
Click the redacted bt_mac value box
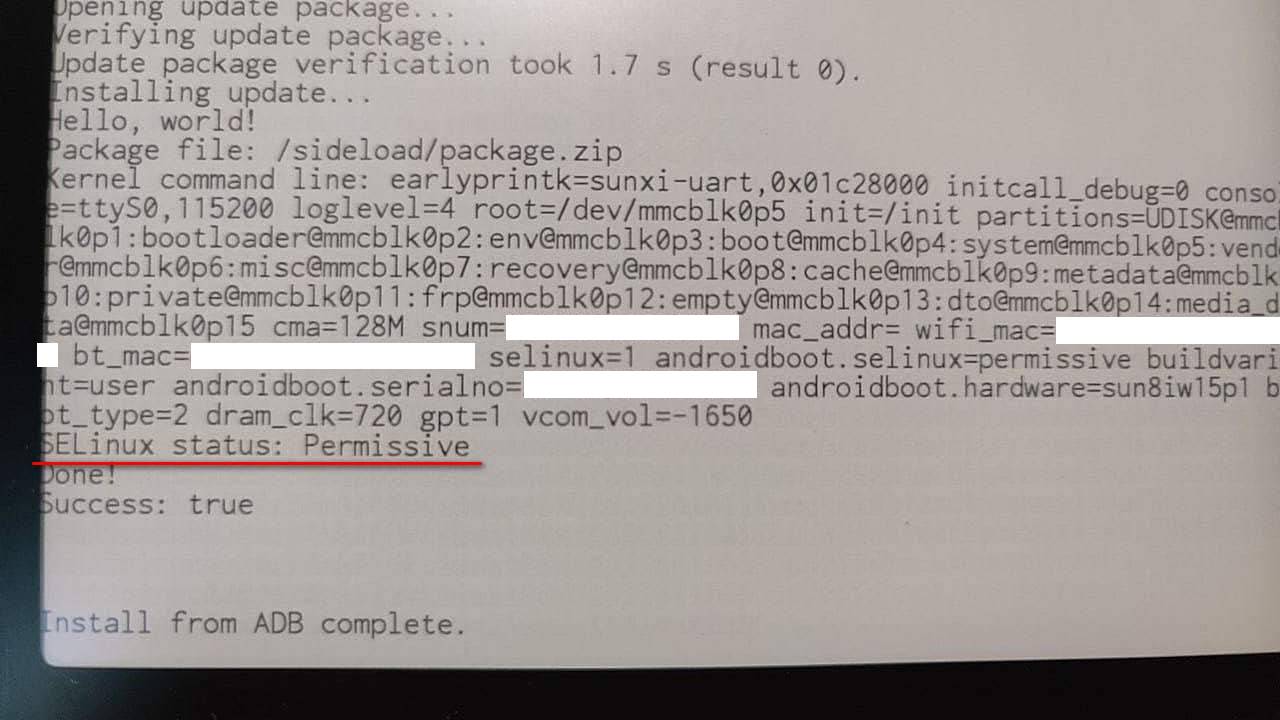pos(333,355)
